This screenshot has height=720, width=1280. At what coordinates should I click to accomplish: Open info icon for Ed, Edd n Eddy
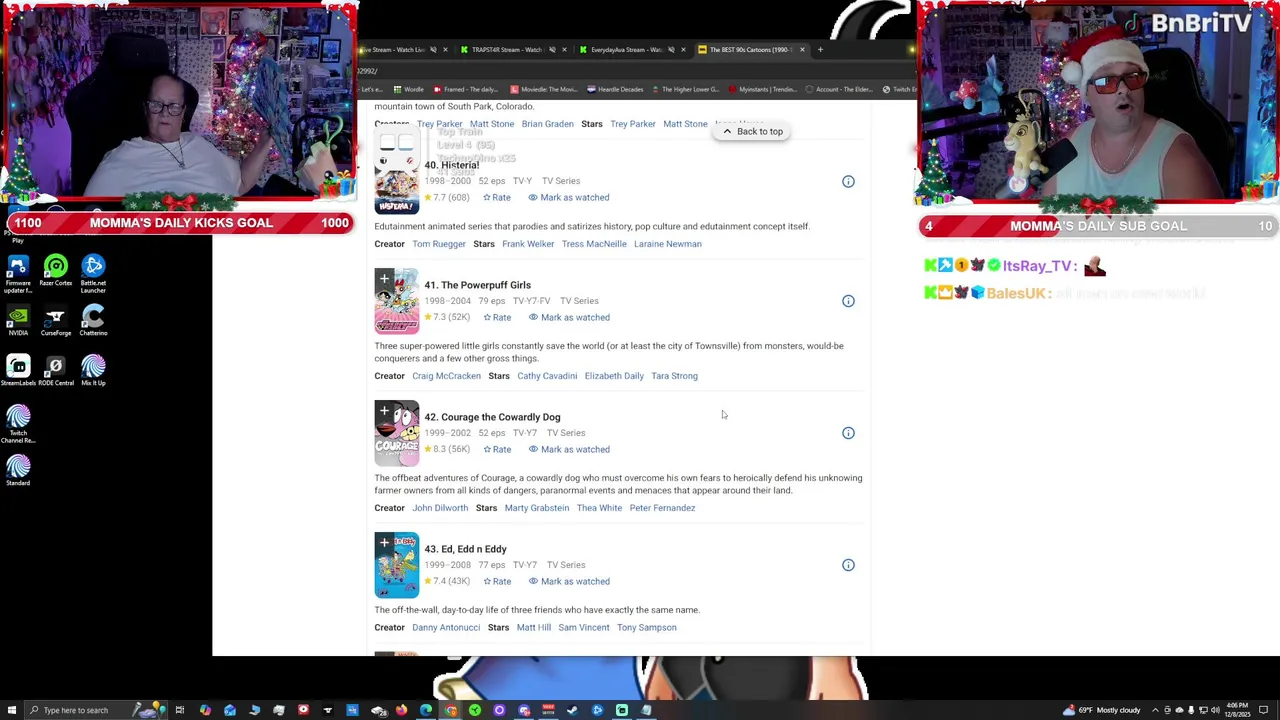pyautogui.click(x=848, y=565)
